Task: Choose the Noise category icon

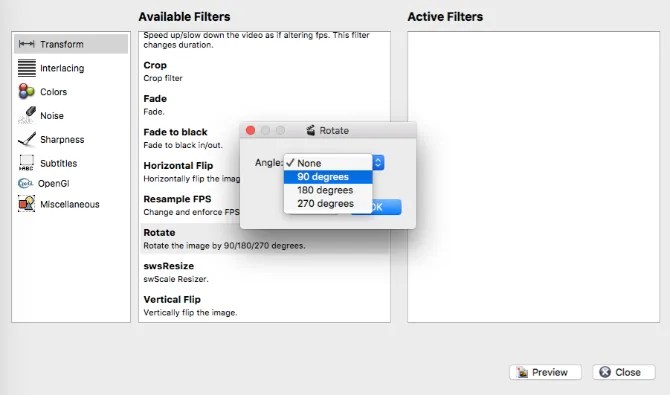Action: coord(26,115)
